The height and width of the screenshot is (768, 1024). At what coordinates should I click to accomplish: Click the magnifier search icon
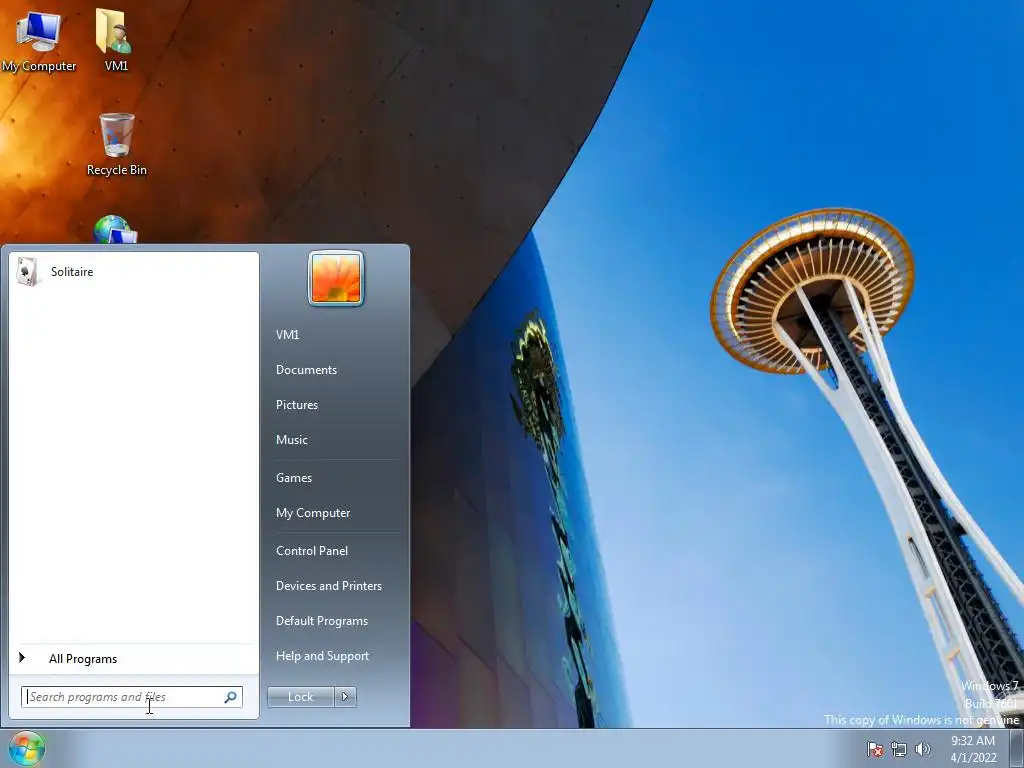231,697
